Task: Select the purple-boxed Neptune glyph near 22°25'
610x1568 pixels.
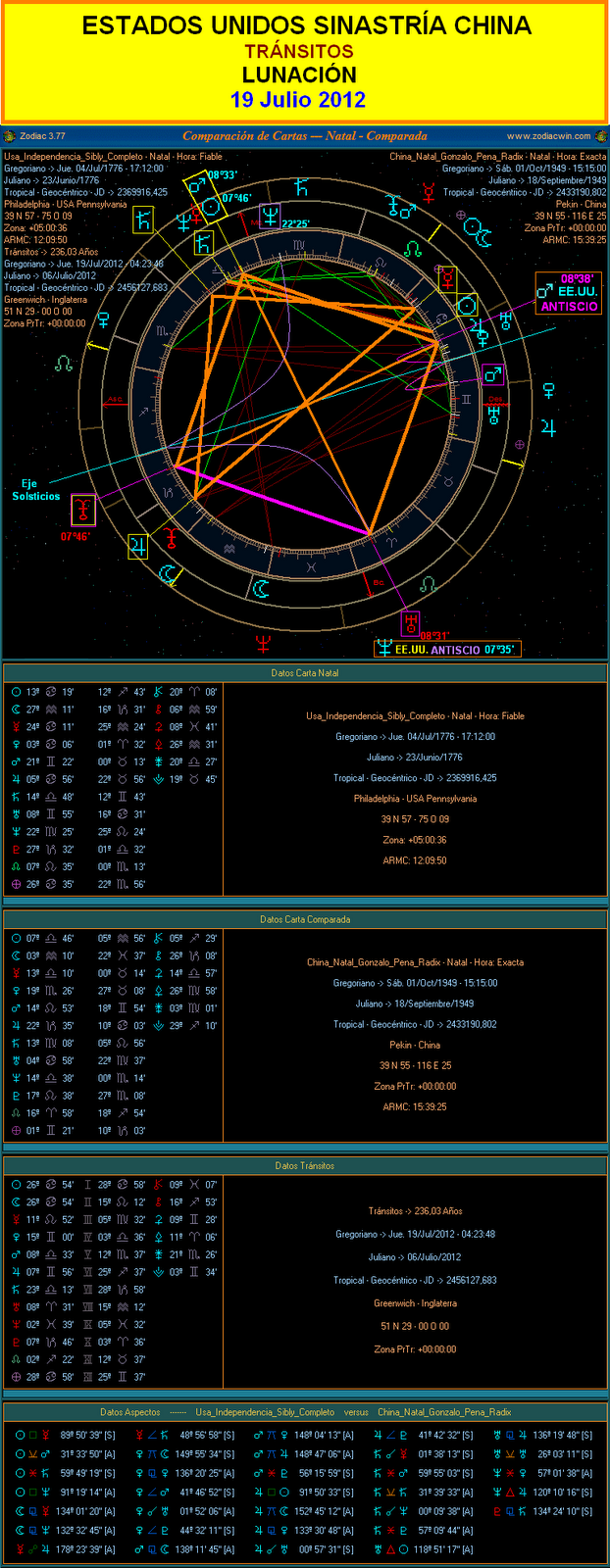Action: click(x=270, y=216)
